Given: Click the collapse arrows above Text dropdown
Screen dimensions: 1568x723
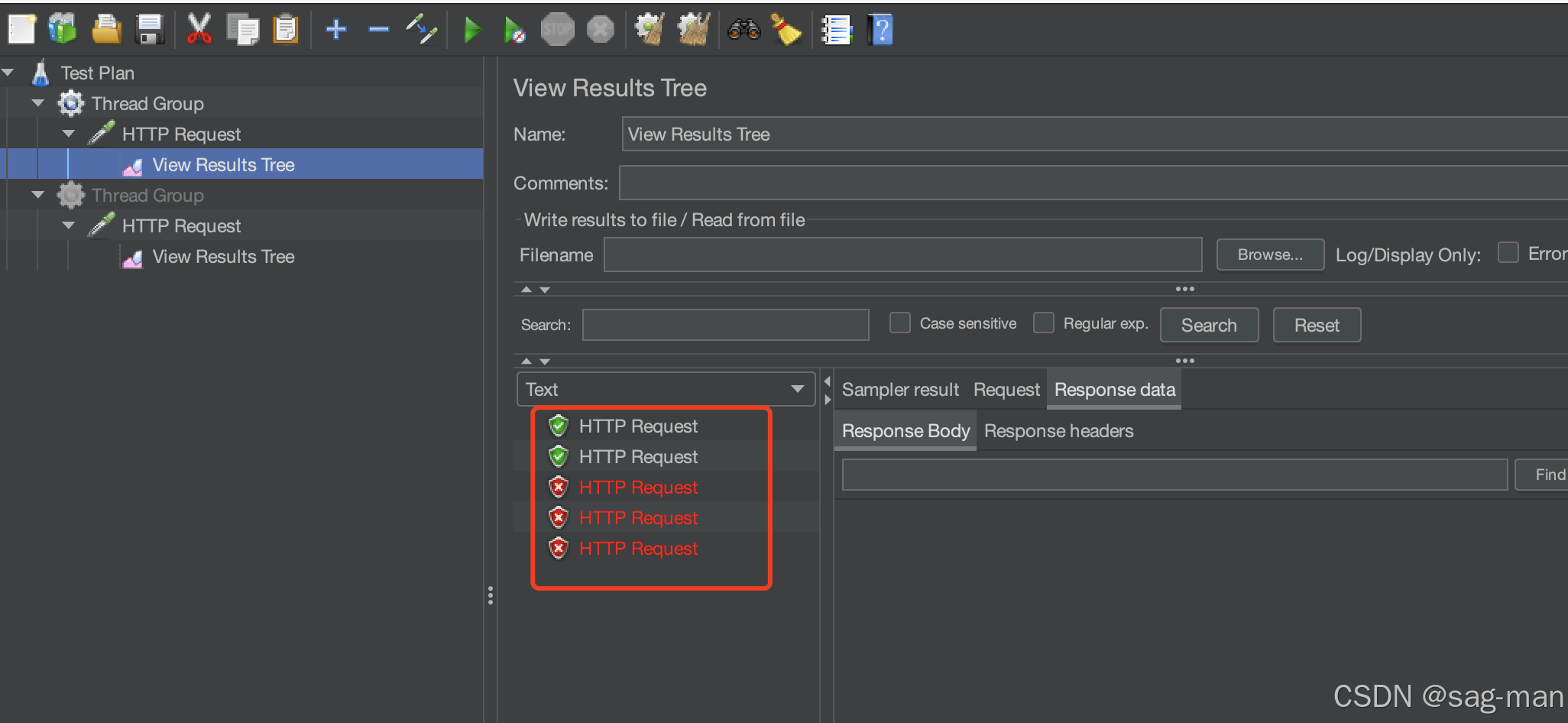Looking at the screenshot, I should pos(535,361).
